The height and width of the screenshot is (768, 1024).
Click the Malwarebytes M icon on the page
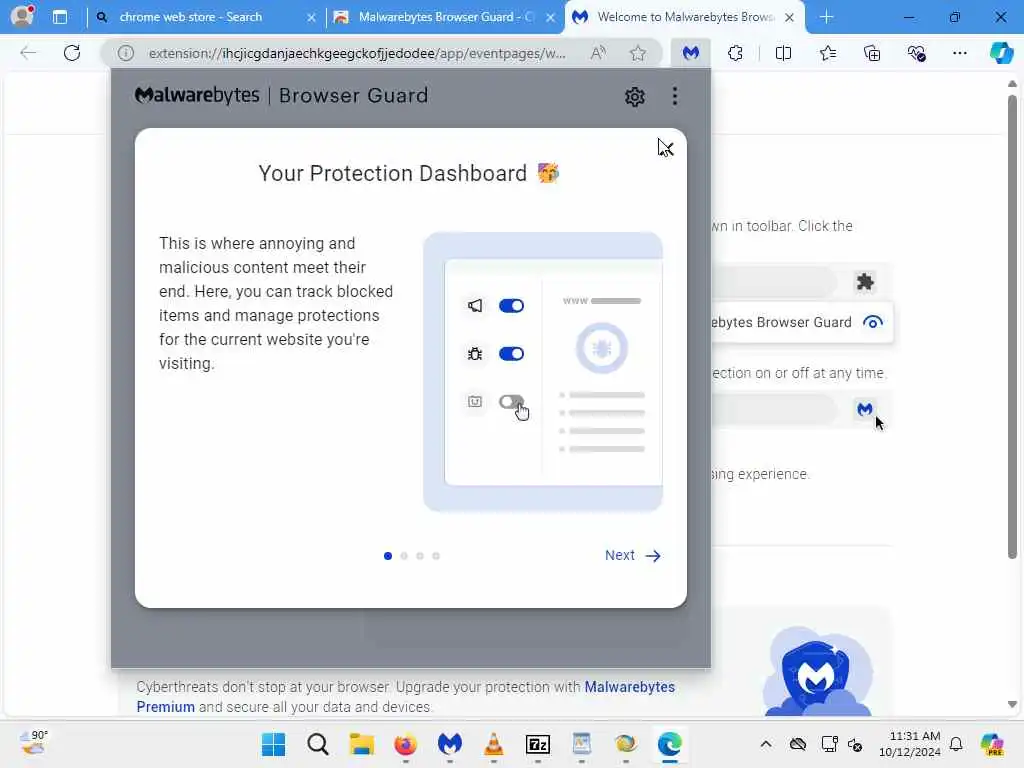865,409
